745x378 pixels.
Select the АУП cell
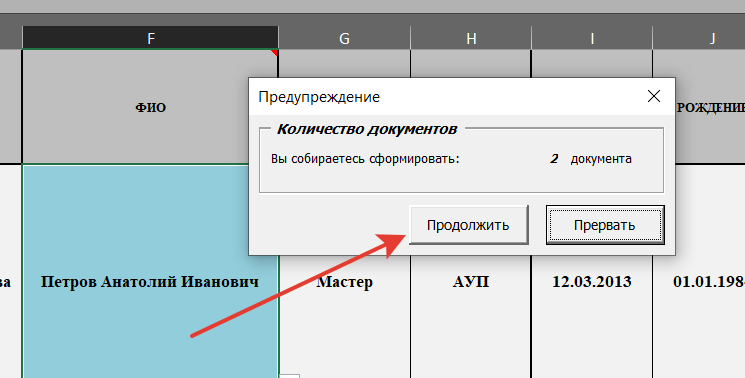pos(471,281)
